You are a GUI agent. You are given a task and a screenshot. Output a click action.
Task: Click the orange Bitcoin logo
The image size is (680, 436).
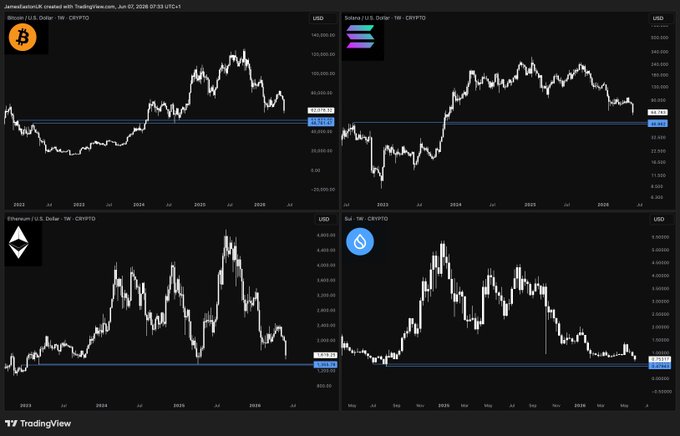coord(23,37)
